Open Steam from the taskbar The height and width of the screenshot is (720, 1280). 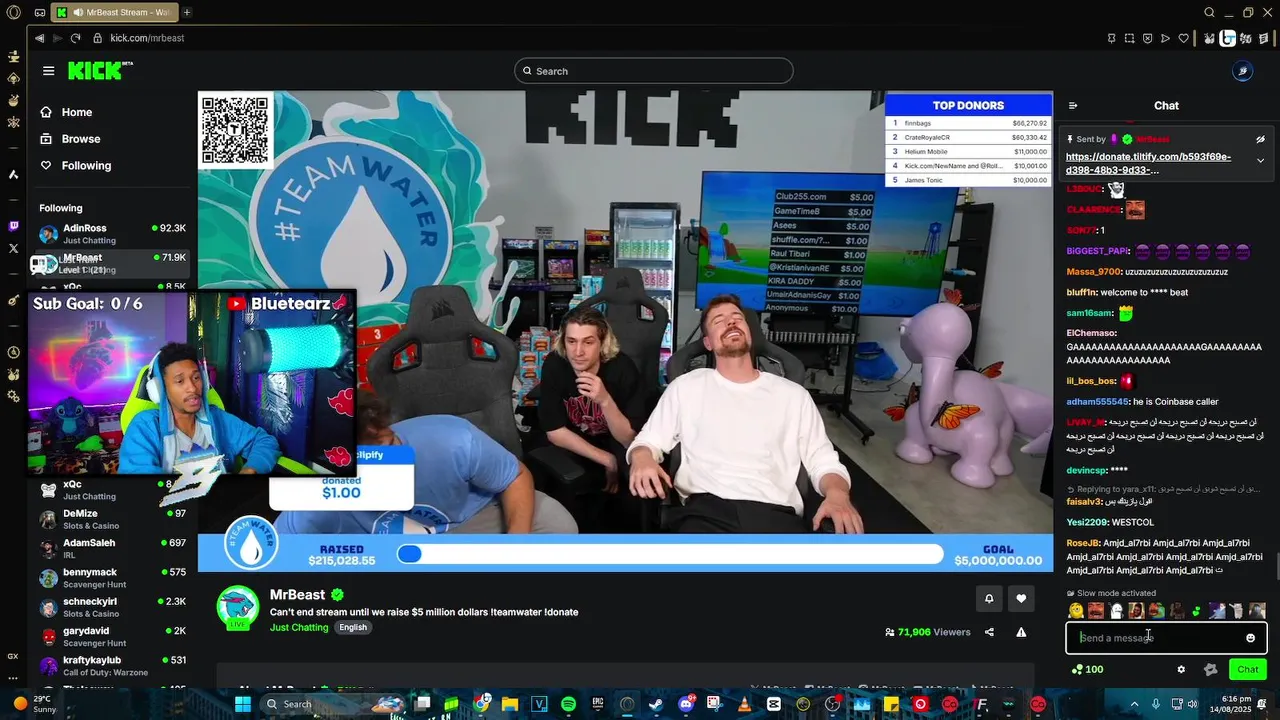pos(656,704)
